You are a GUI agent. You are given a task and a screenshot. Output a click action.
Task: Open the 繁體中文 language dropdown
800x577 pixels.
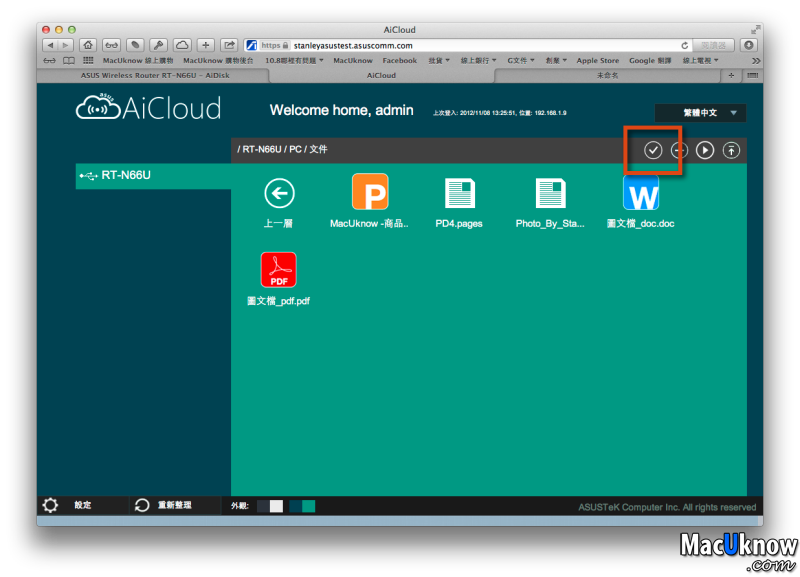tap(700, 113)
